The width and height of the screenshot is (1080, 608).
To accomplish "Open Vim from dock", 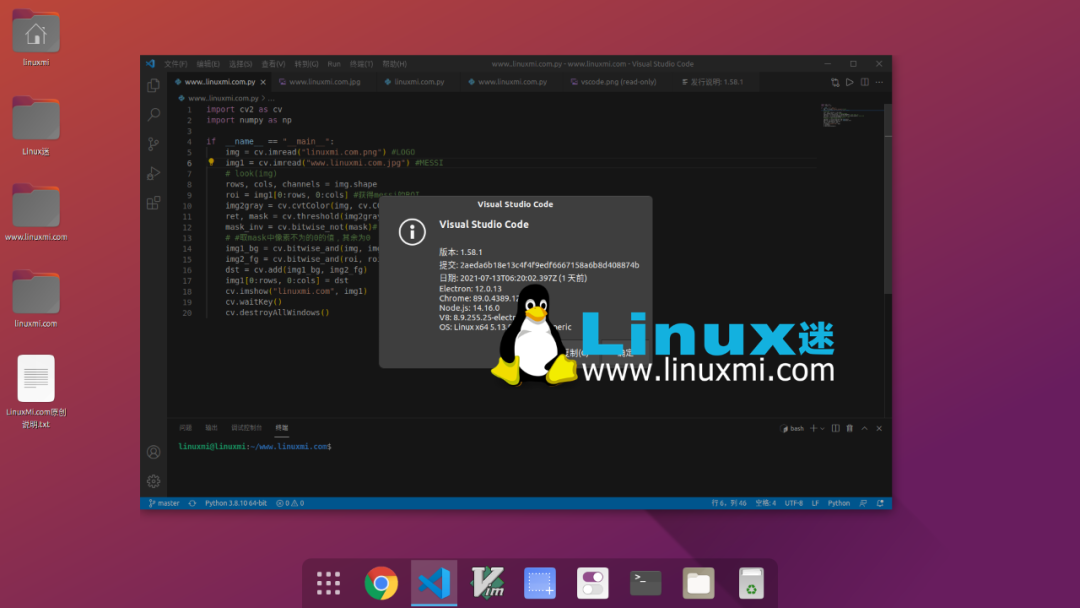I will tap(487, 583).
